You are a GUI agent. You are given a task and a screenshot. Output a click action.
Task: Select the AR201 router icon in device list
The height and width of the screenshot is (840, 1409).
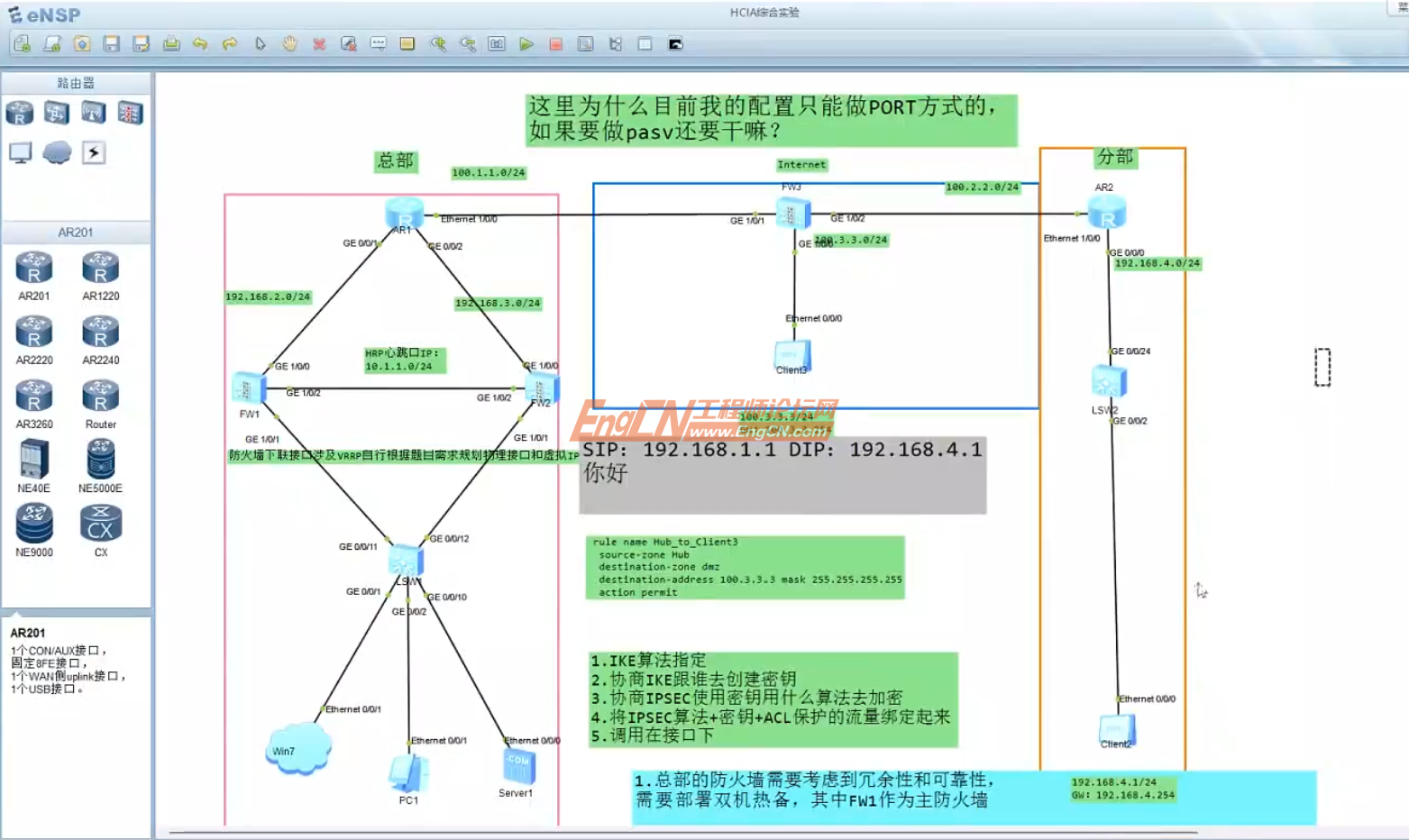click(x=33, y=268)
